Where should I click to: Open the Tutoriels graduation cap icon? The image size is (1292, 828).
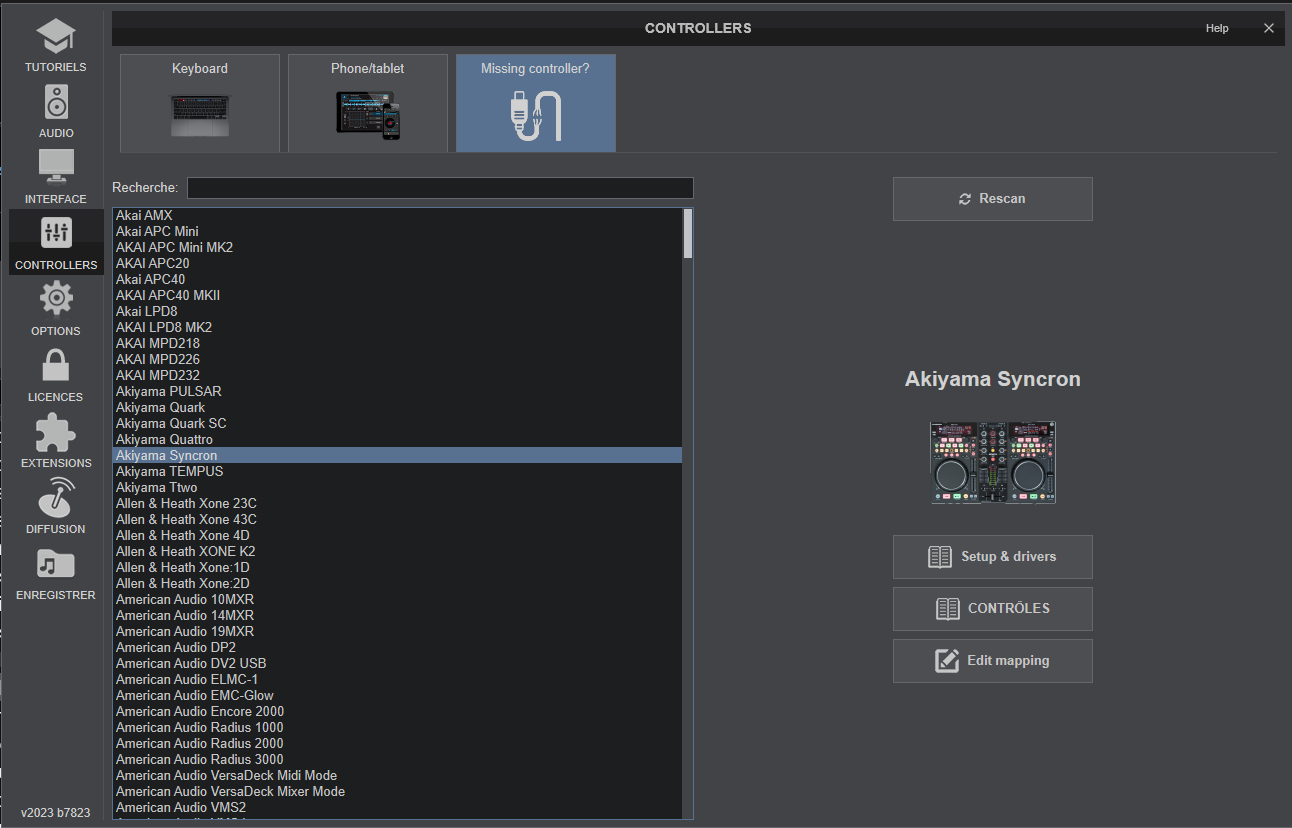tap(56, 37)
